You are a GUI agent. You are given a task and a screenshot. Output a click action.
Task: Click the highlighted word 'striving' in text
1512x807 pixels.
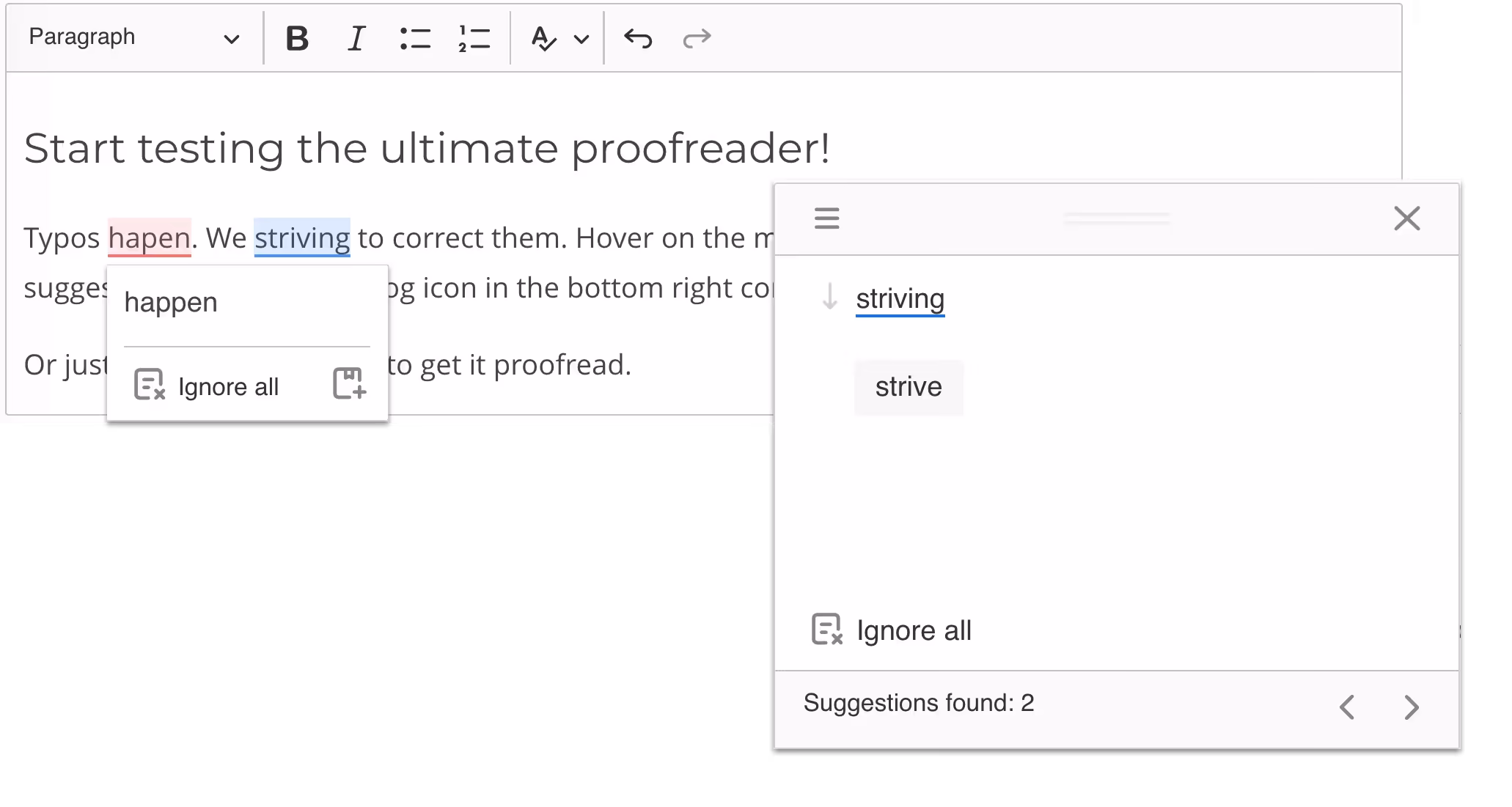click(302, 238)
